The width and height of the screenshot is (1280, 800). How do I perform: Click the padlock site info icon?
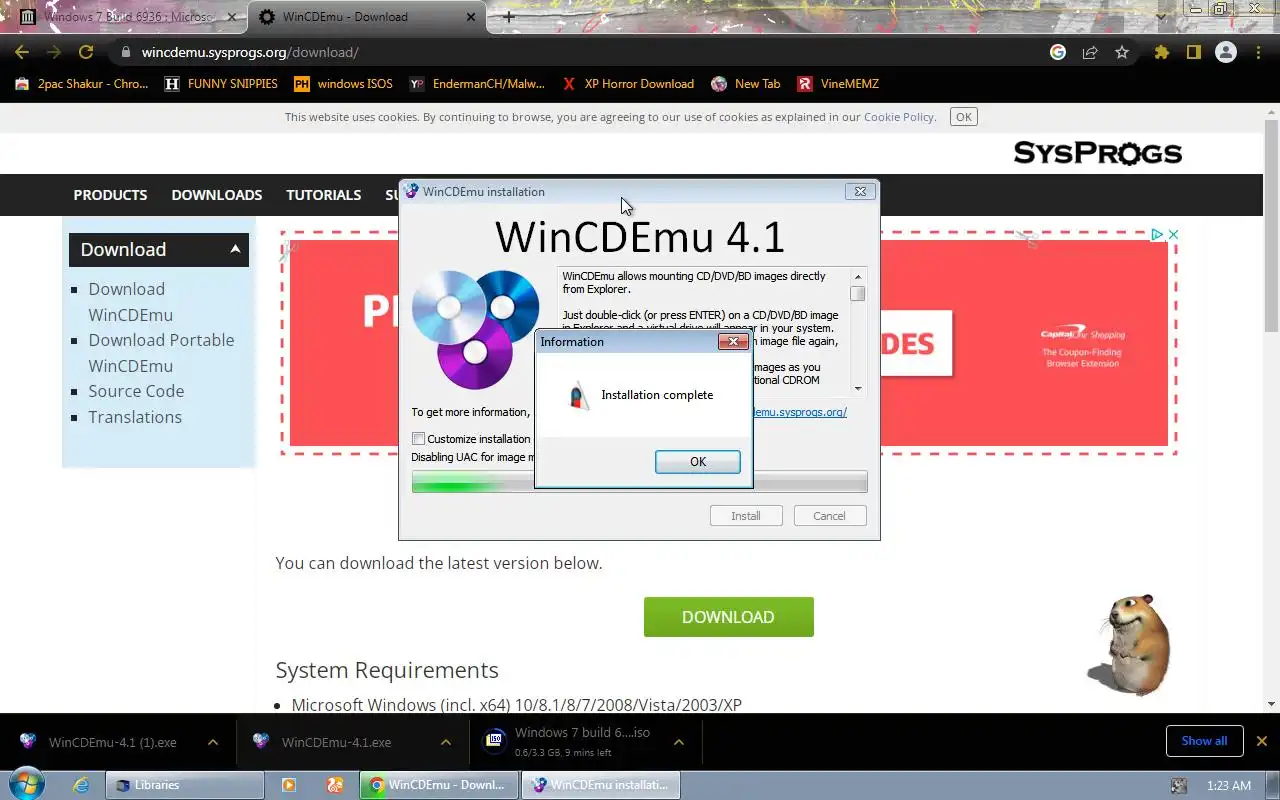tap(125, 52)
